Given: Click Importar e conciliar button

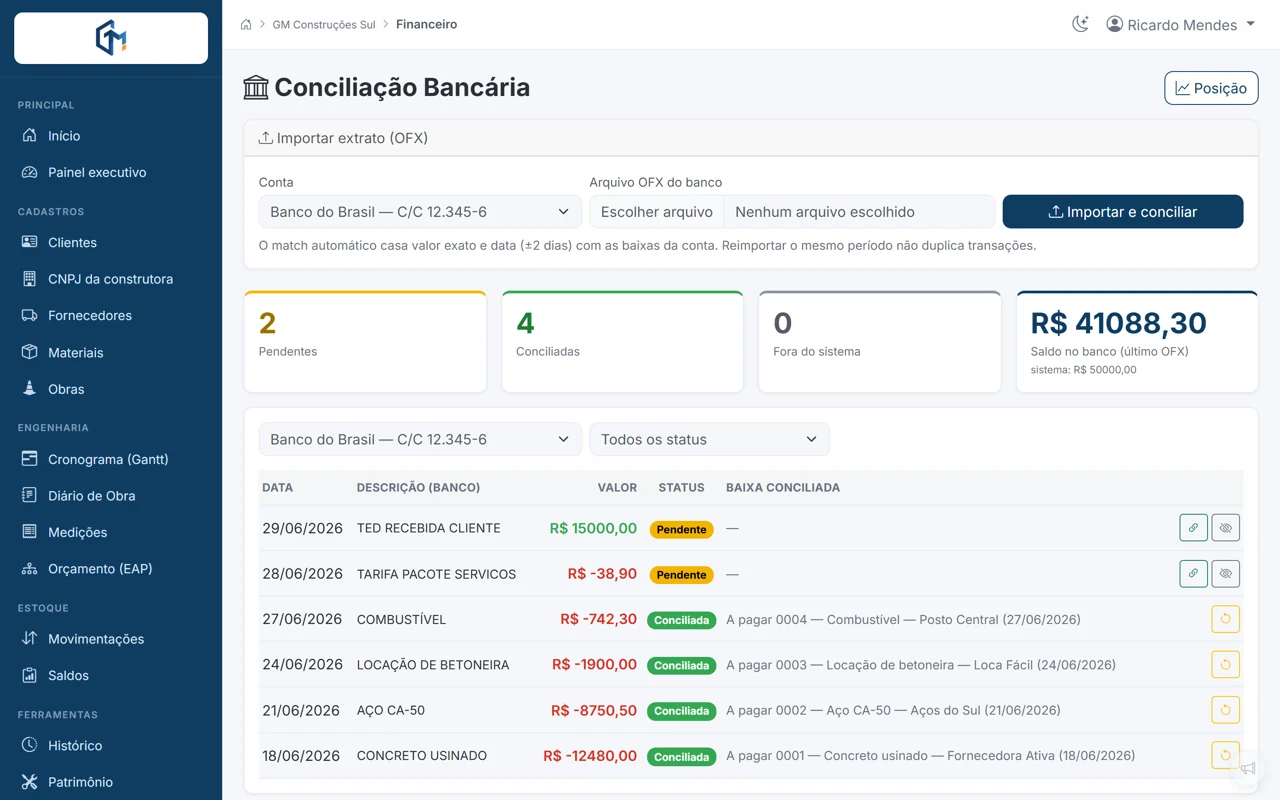Looking at the screenshot, I should coord(1123,212).
